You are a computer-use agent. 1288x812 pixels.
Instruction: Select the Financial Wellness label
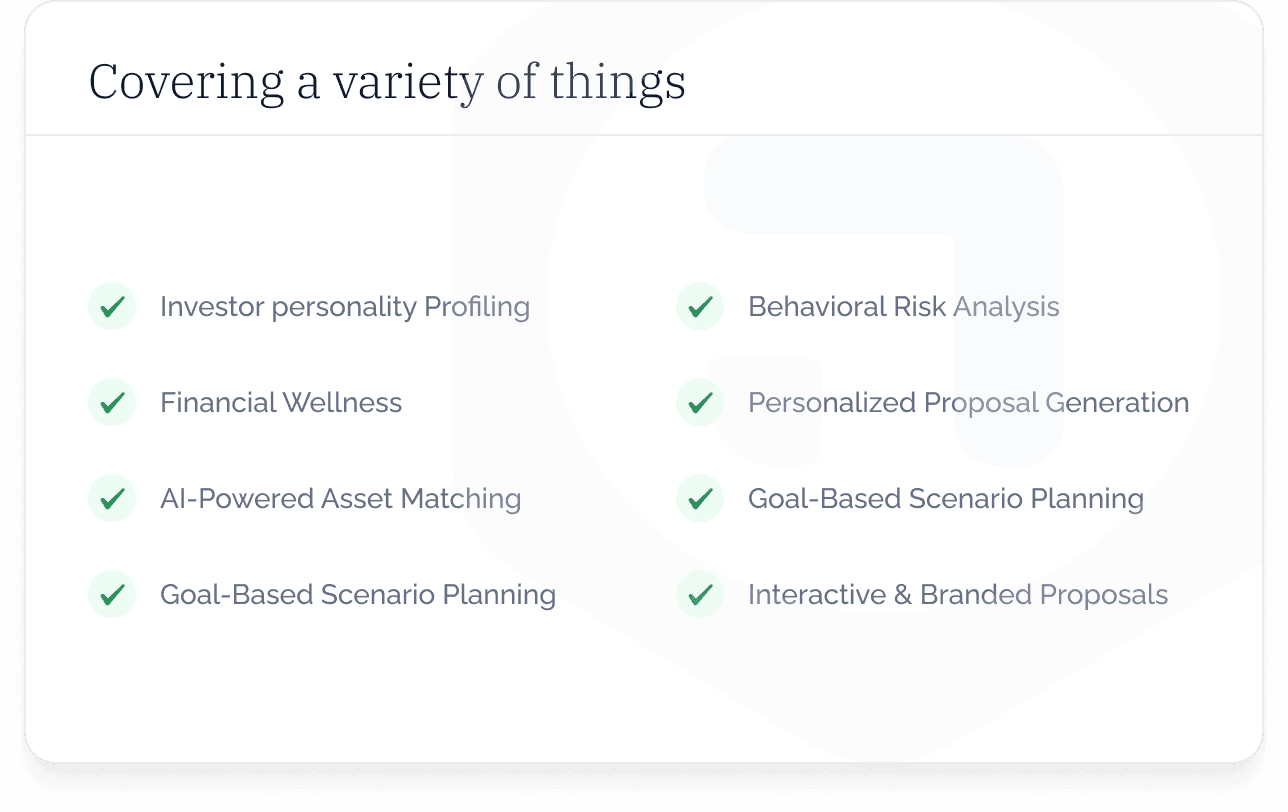tap(281, 402)
